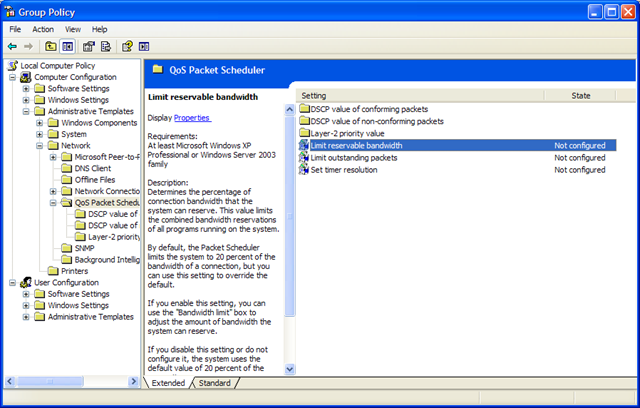Click tree pane horizontal scroll right arrow
This screenshot has width=640, height=408.
coord(133,381)
